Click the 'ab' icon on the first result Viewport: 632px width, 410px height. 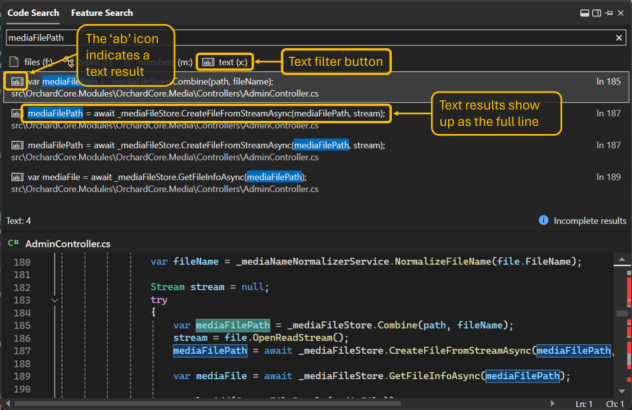[16, 81]
